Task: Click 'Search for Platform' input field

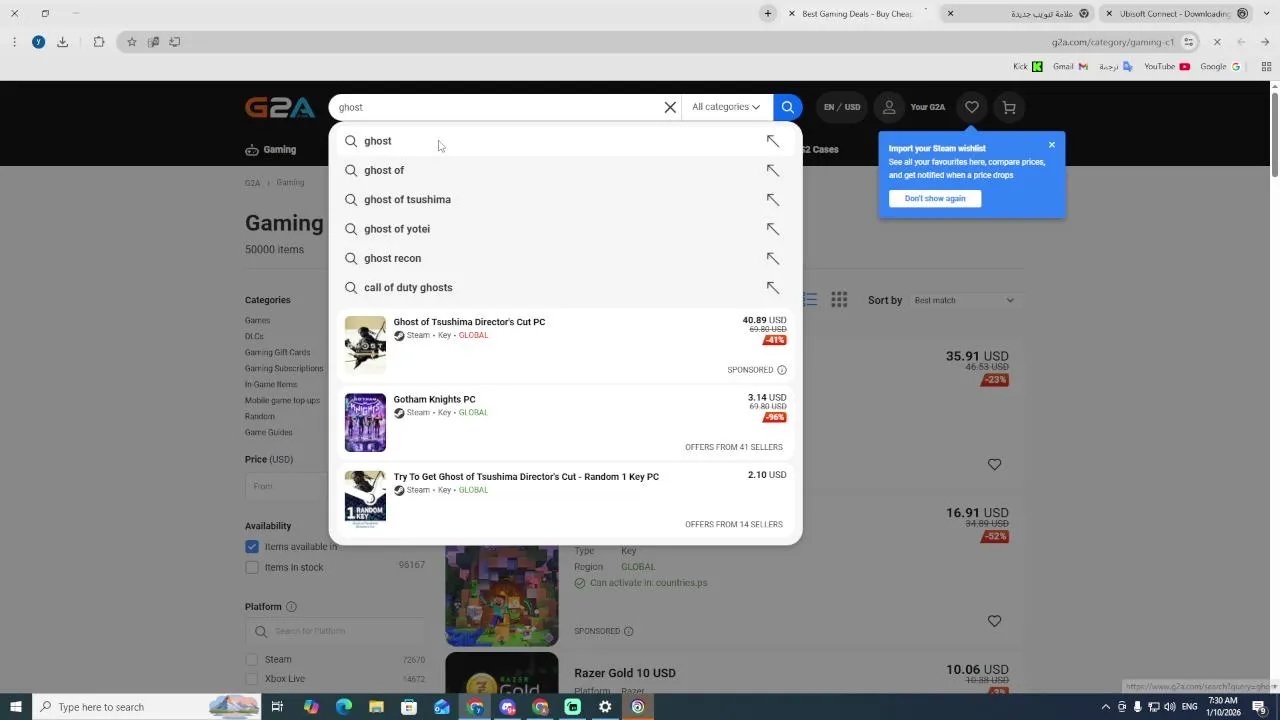Action: coord(335,631)
